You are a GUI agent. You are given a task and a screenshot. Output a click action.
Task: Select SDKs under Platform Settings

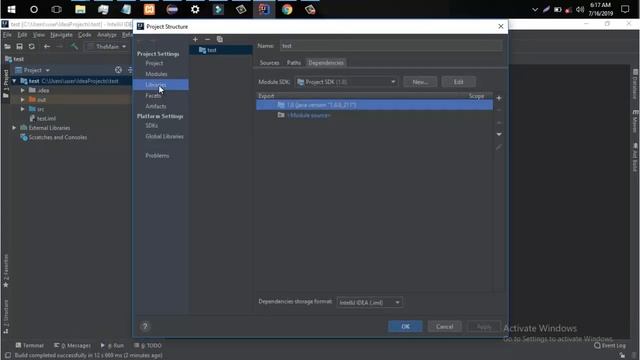pos(151,125)
